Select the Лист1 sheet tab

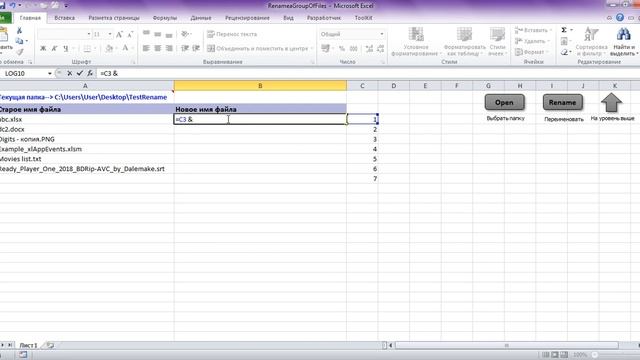tap(28, 345)
